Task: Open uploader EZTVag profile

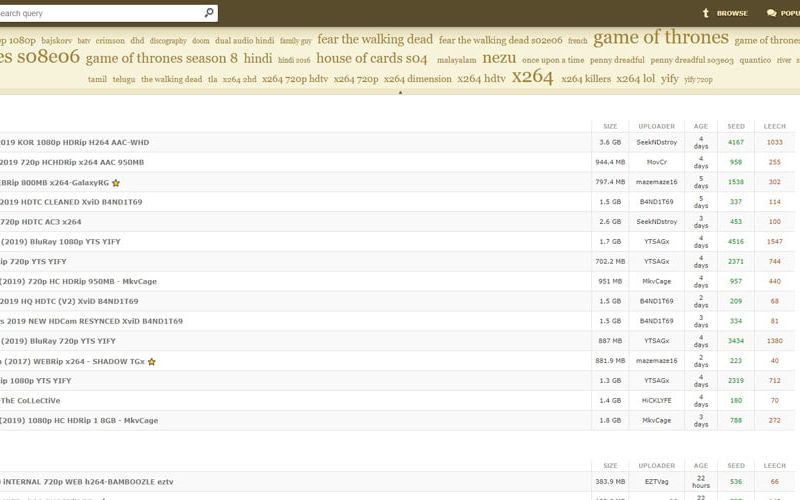Action: coord(657,482)
